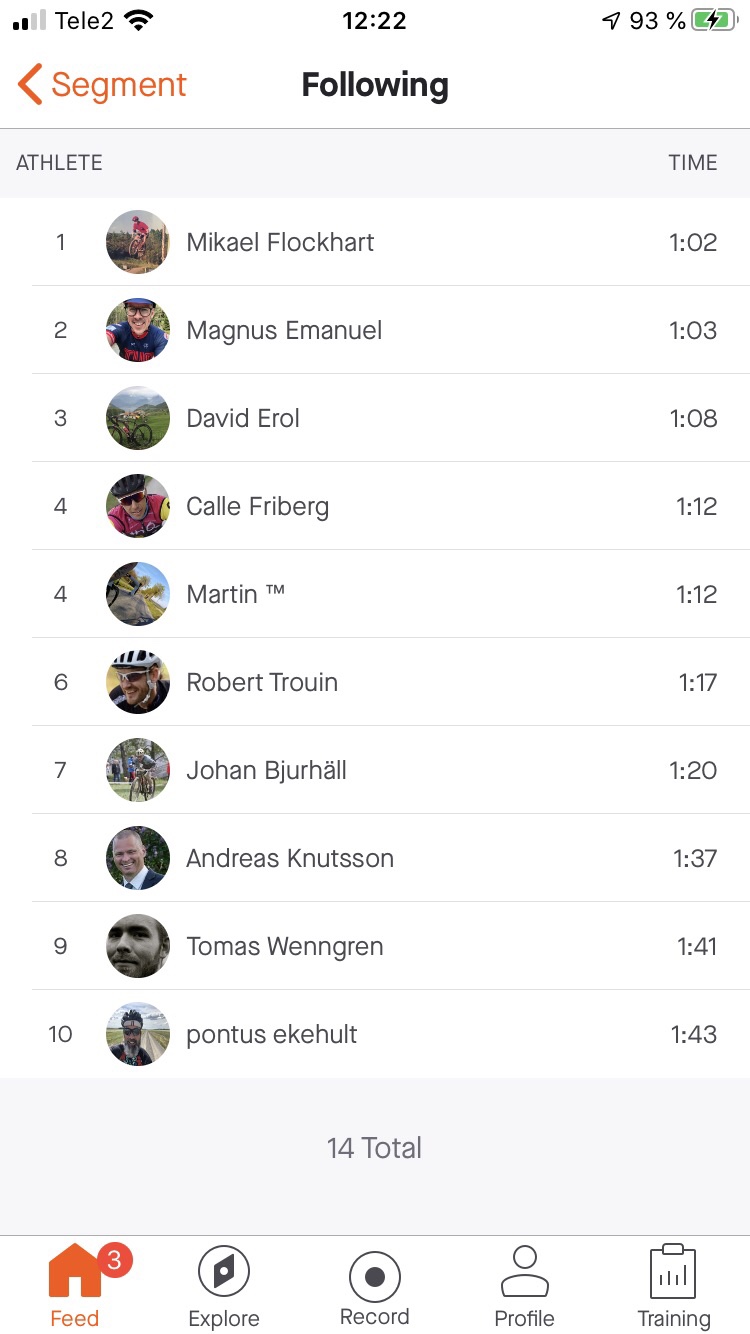Tap the Record circle icon
The height and width of the screenshot is (1334, 750).
pos(375,1277)
